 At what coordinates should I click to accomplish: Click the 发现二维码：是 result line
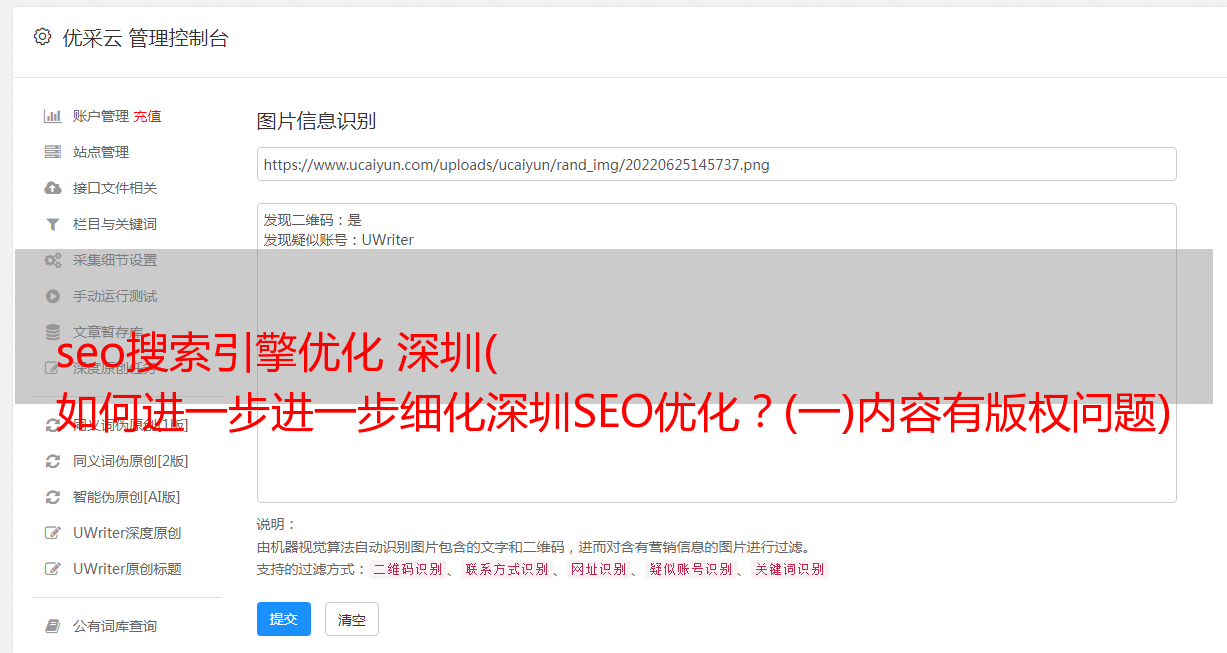[x=313, y=220]
